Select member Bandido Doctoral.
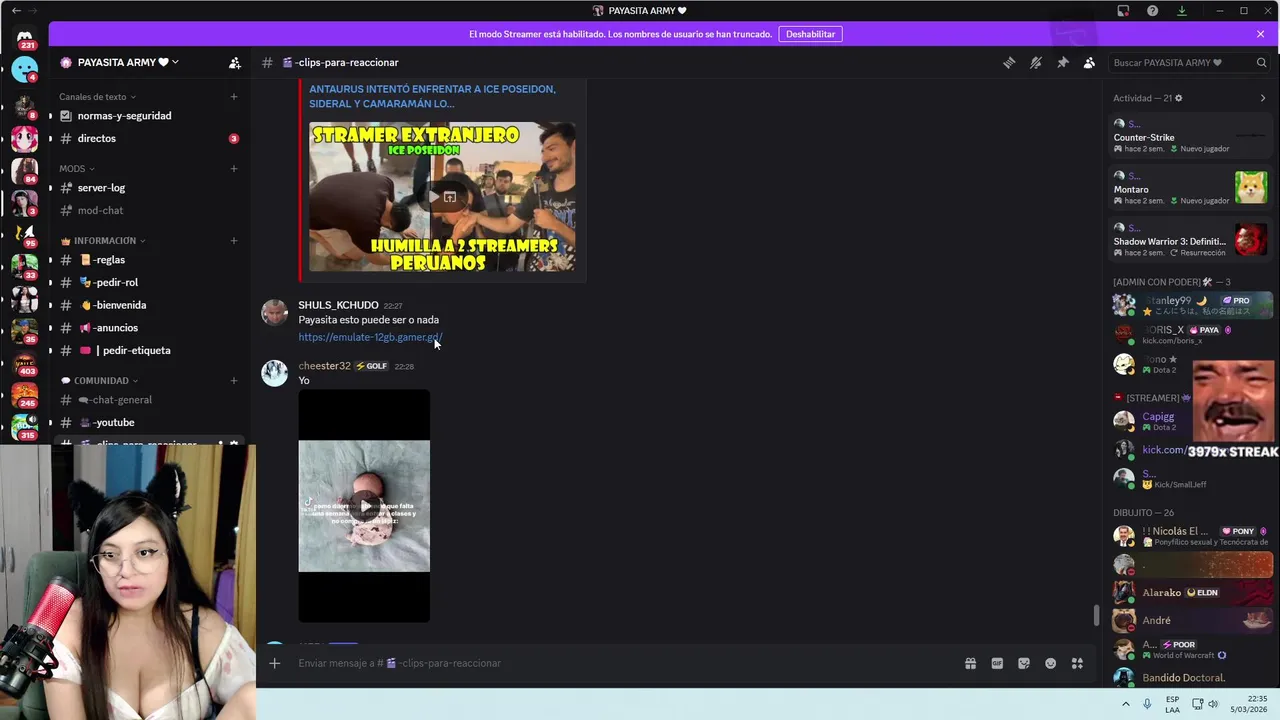Screen dimensions: 1280x720 pos(1190,677)
